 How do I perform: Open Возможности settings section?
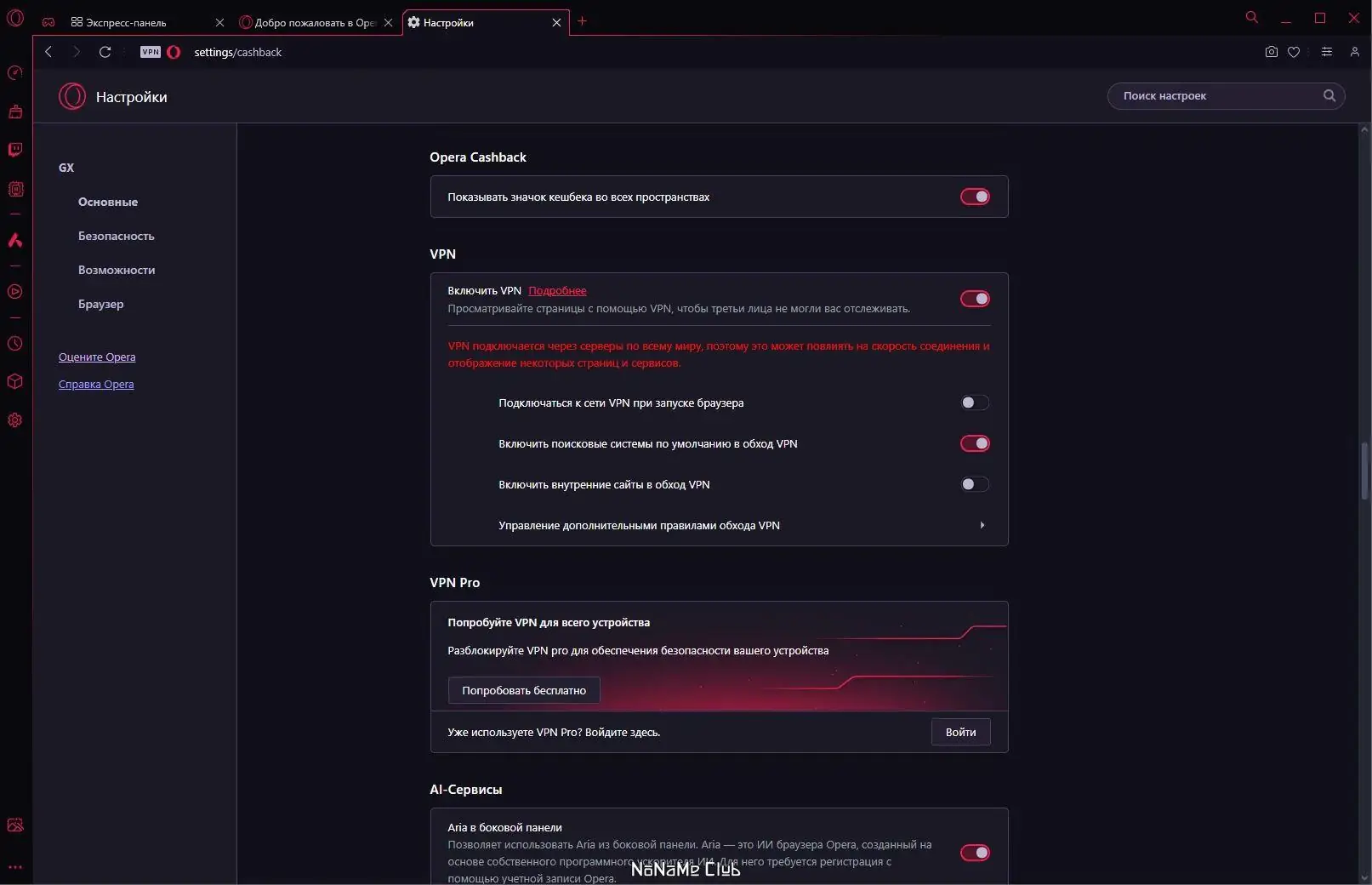point(117,270)
